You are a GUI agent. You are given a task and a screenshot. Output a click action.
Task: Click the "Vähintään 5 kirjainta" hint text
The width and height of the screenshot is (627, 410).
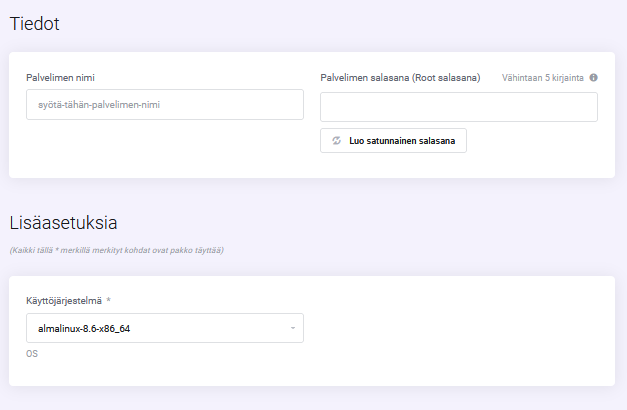point(543,77)
